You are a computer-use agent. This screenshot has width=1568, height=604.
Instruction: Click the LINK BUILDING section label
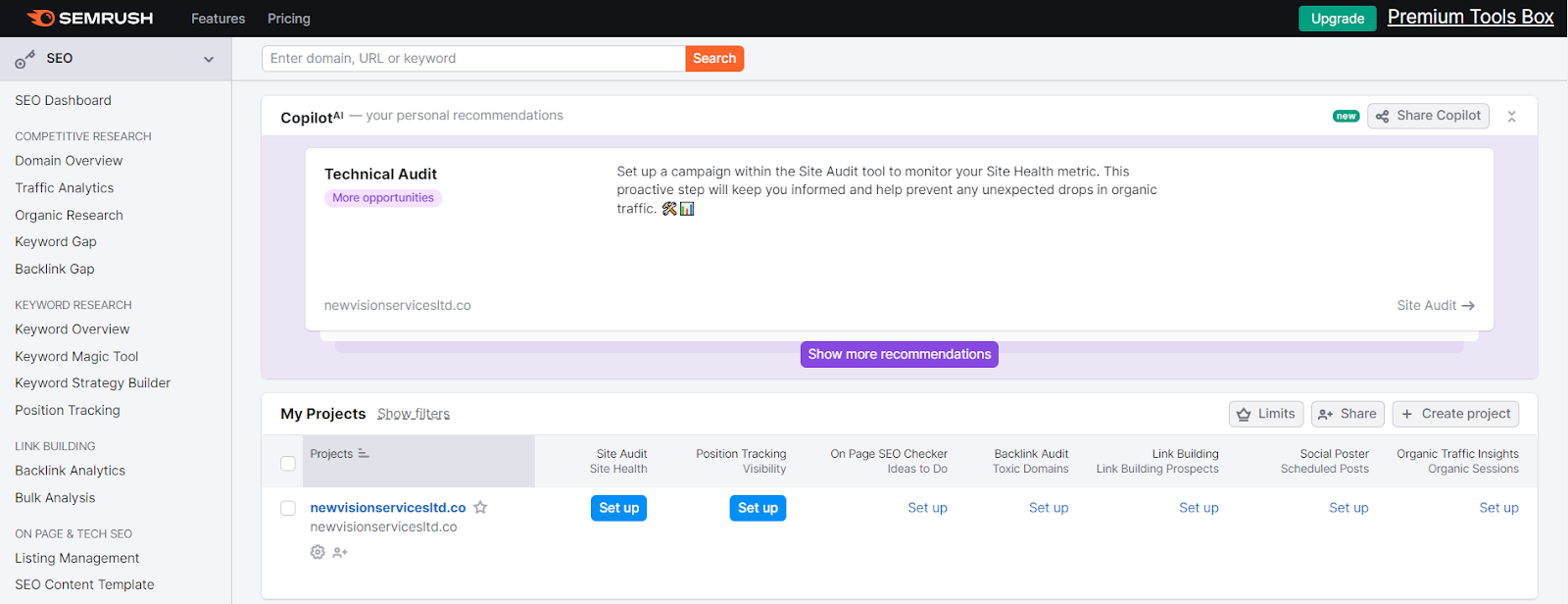tap(55, 446)
